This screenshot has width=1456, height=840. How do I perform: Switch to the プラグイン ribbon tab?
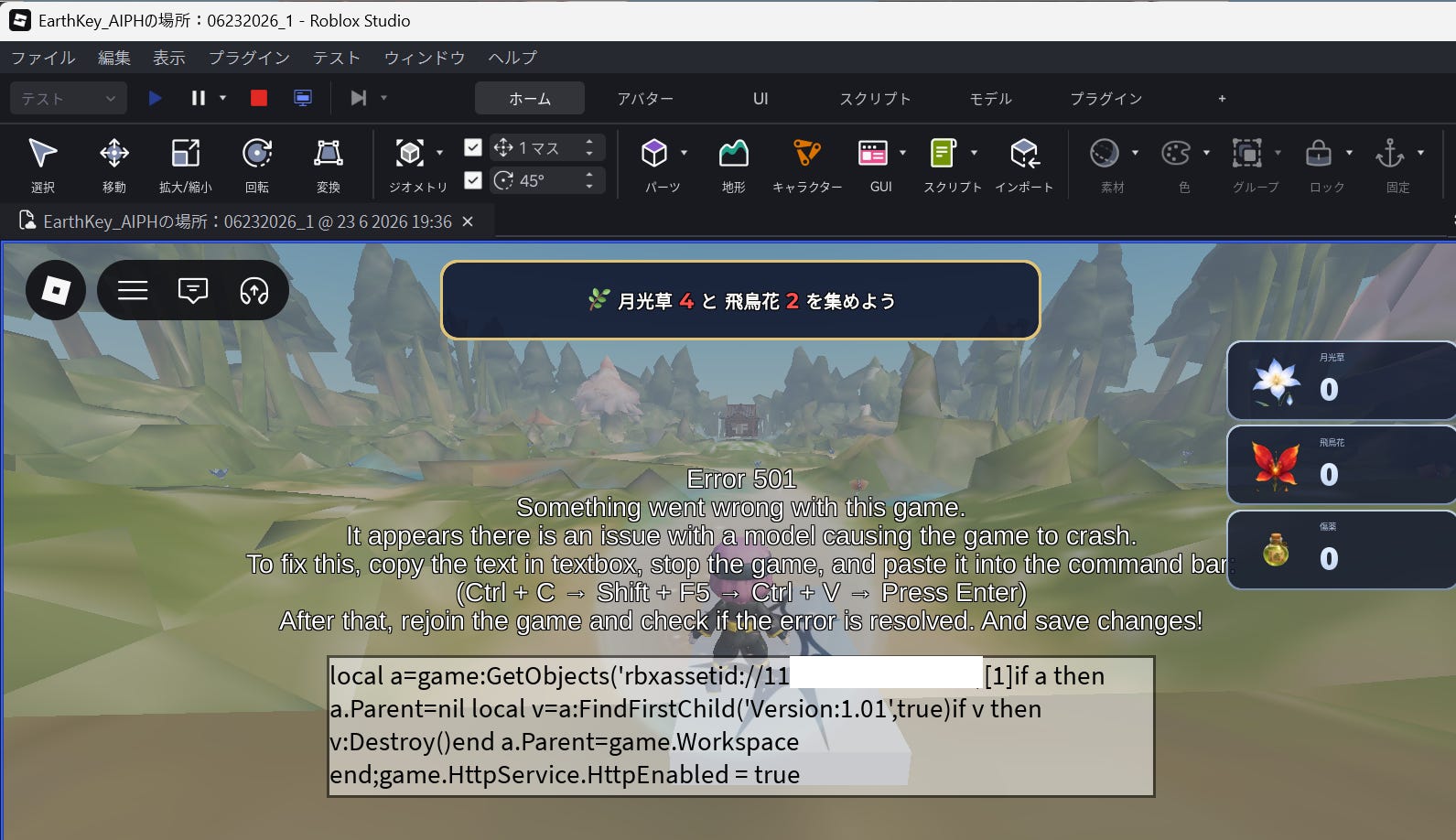point(1106,98)
